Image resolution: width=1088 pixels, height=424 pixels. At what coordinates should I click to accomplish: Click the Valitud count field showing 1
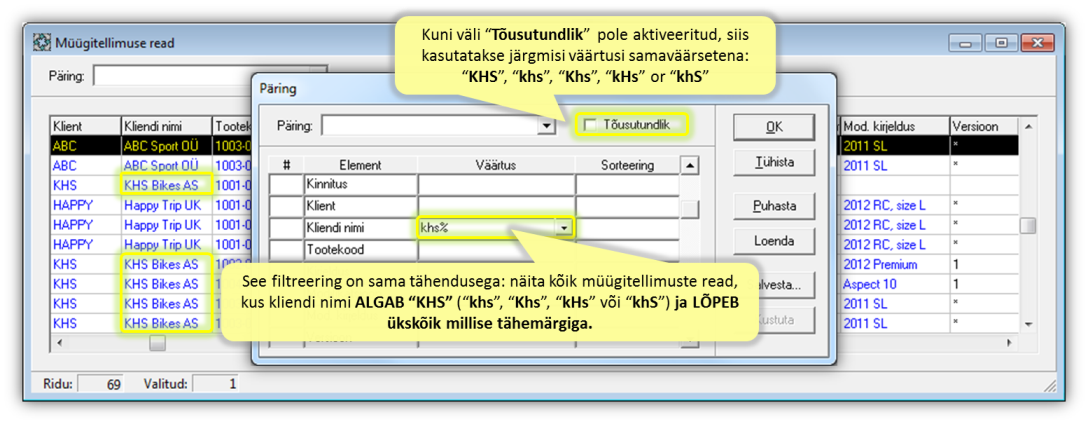point(215,383)
